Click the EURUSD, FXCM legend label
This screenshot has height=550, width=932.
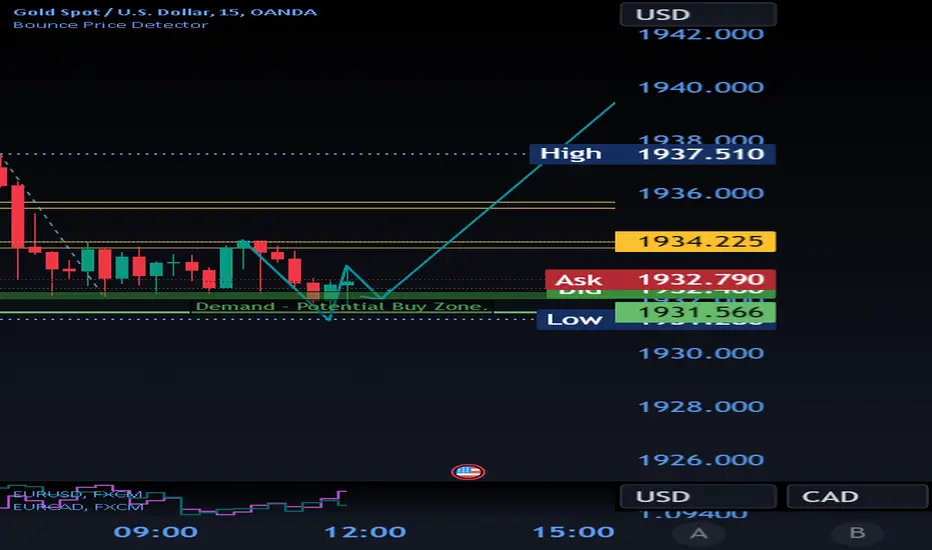click(77, 495)
